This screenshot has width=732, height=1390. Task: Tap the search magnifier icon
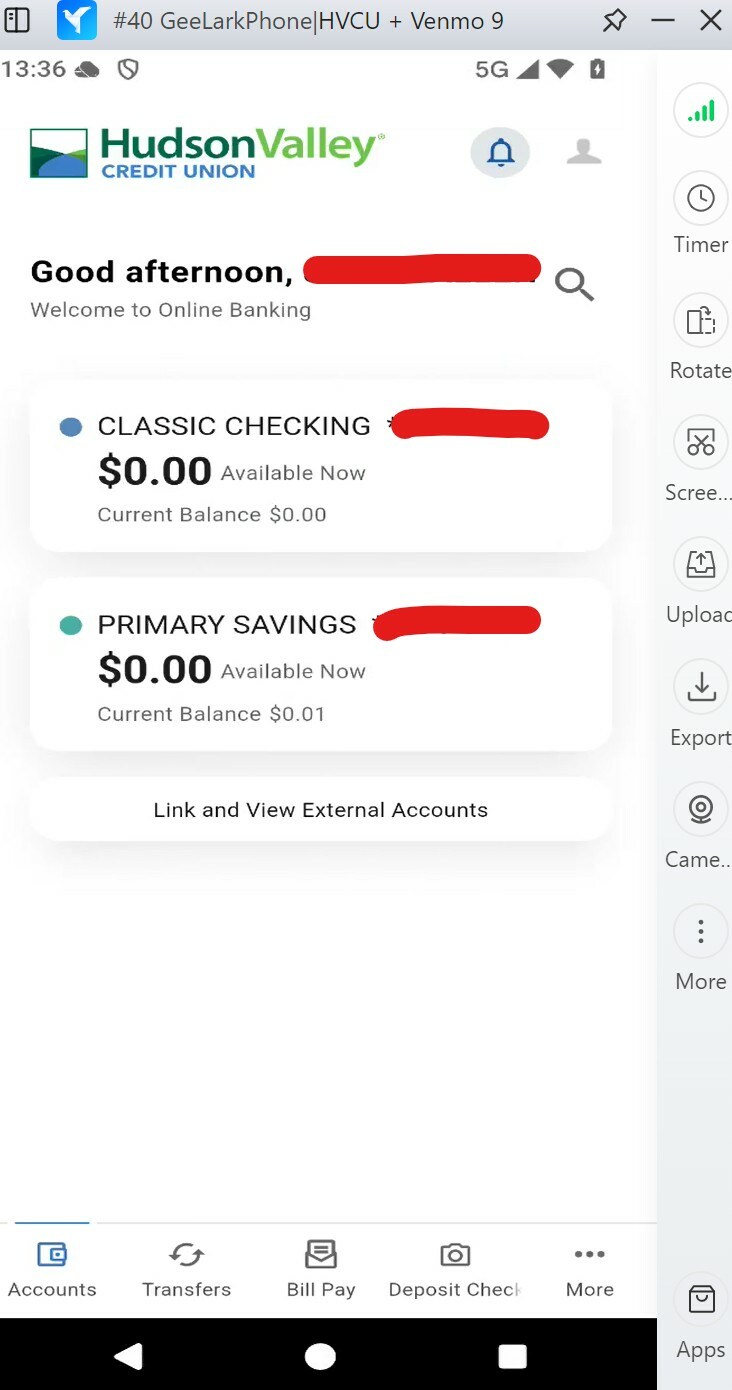tap(575, 285)
